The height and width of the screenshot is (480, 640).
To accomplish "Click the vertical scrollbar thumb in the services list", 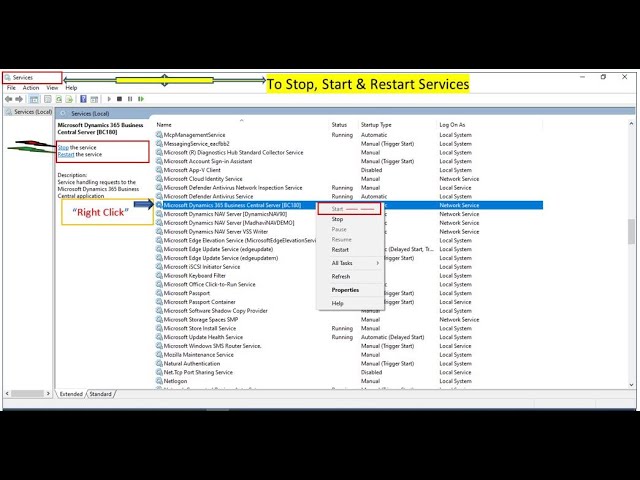I will (x=631, y=231).
